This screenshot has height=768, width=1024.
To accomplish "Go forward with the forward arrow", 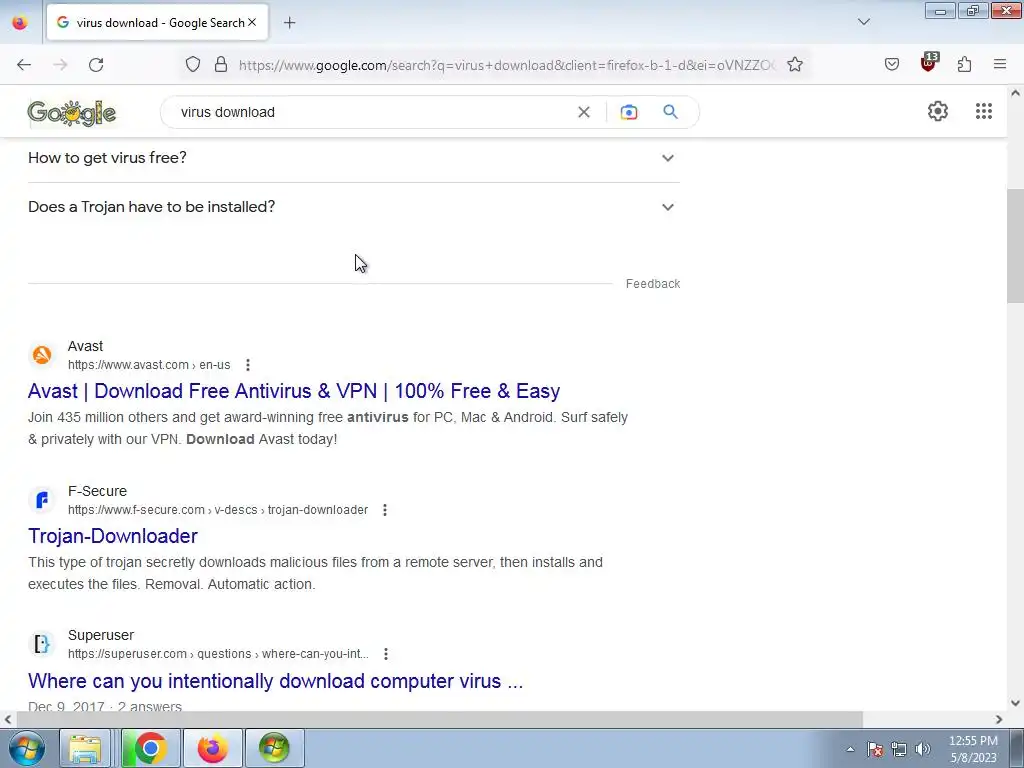I will click(60, 65).
